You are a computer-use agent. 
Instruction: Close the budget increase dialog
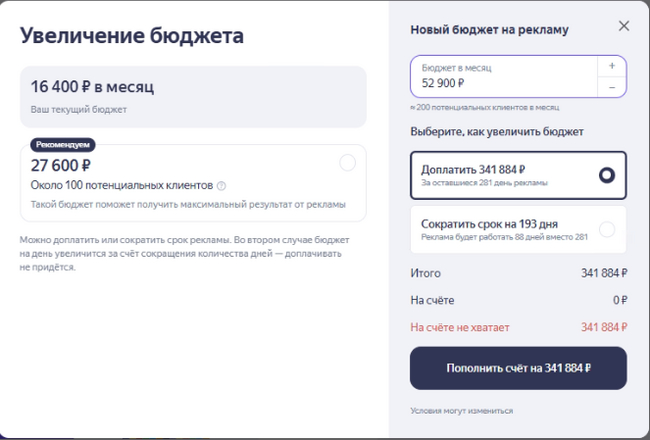pos(624,26)
